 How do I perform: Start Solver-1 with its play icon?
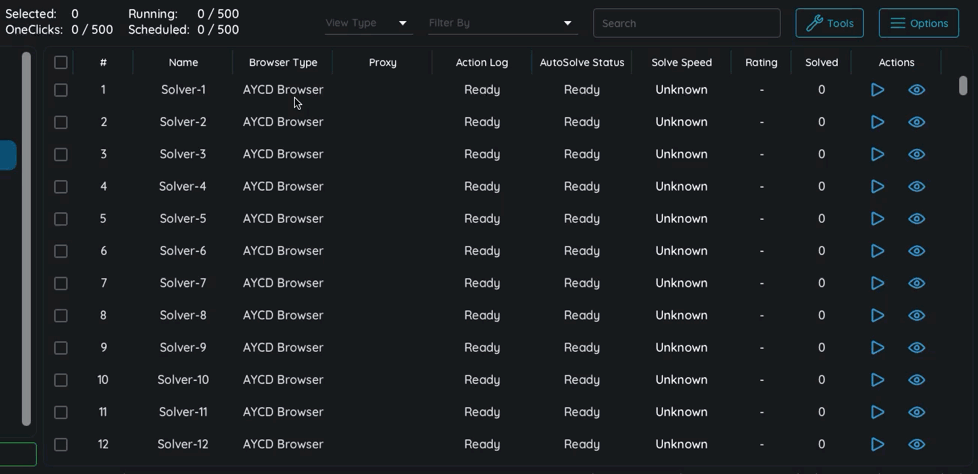pos(877,90)
